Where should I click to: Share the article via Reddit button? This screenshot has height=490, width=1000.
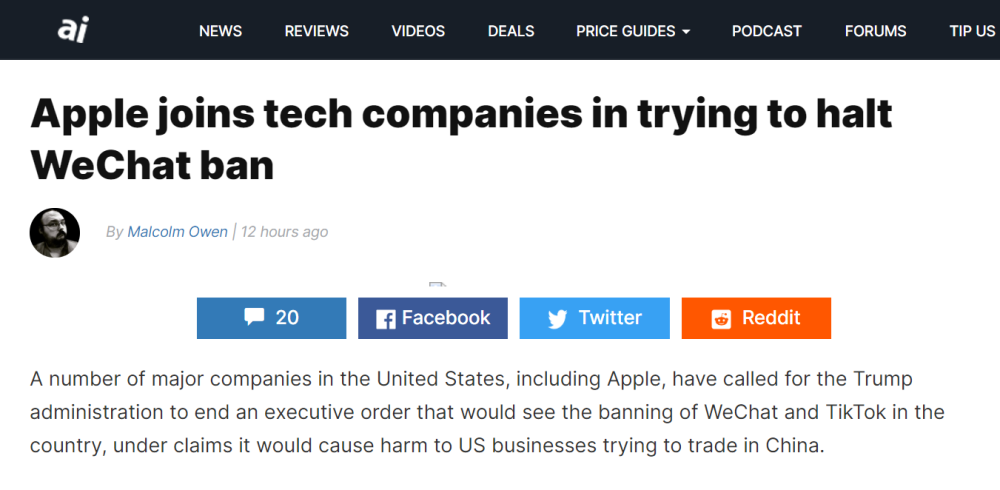tap(756, 318)
